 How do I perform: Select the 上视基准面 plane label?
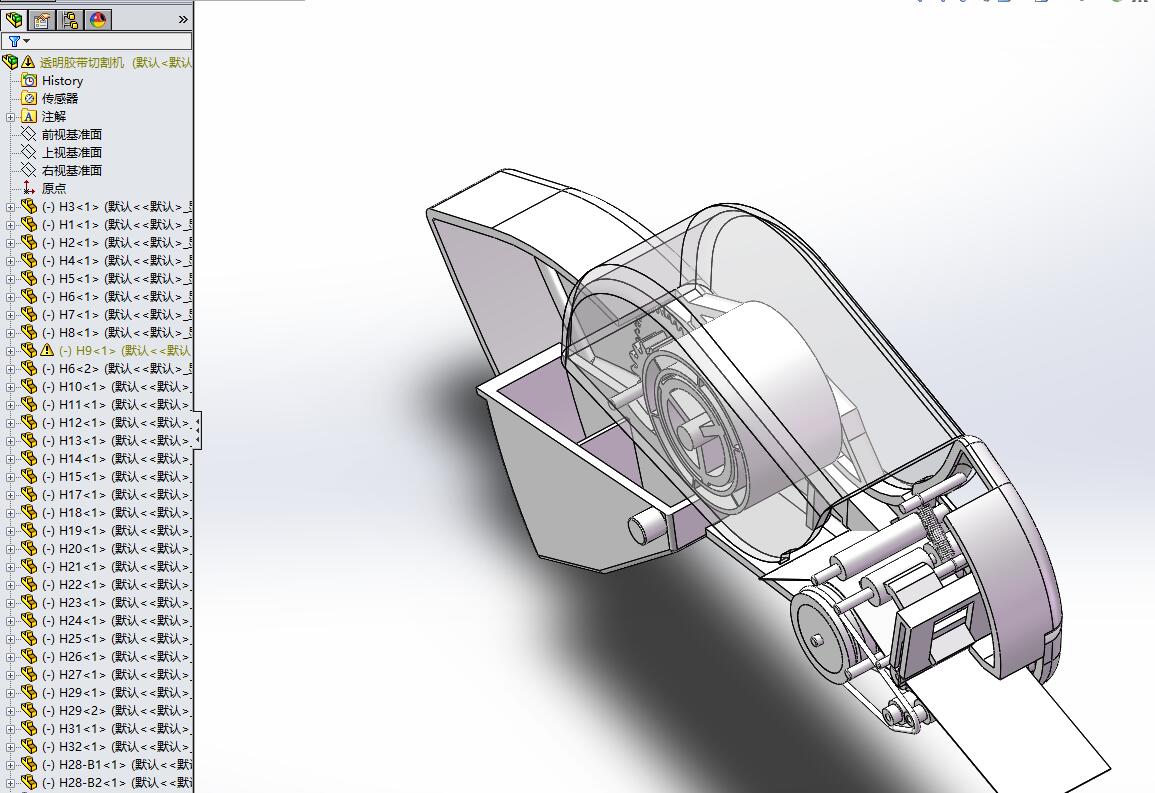[71, 152]
